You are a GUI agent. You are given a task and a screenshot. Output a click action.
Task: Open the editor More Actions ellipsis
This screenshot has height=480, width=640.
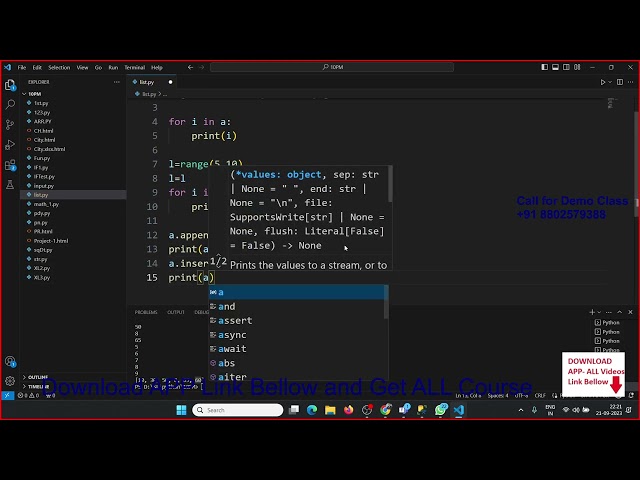[x=631, y=82]
